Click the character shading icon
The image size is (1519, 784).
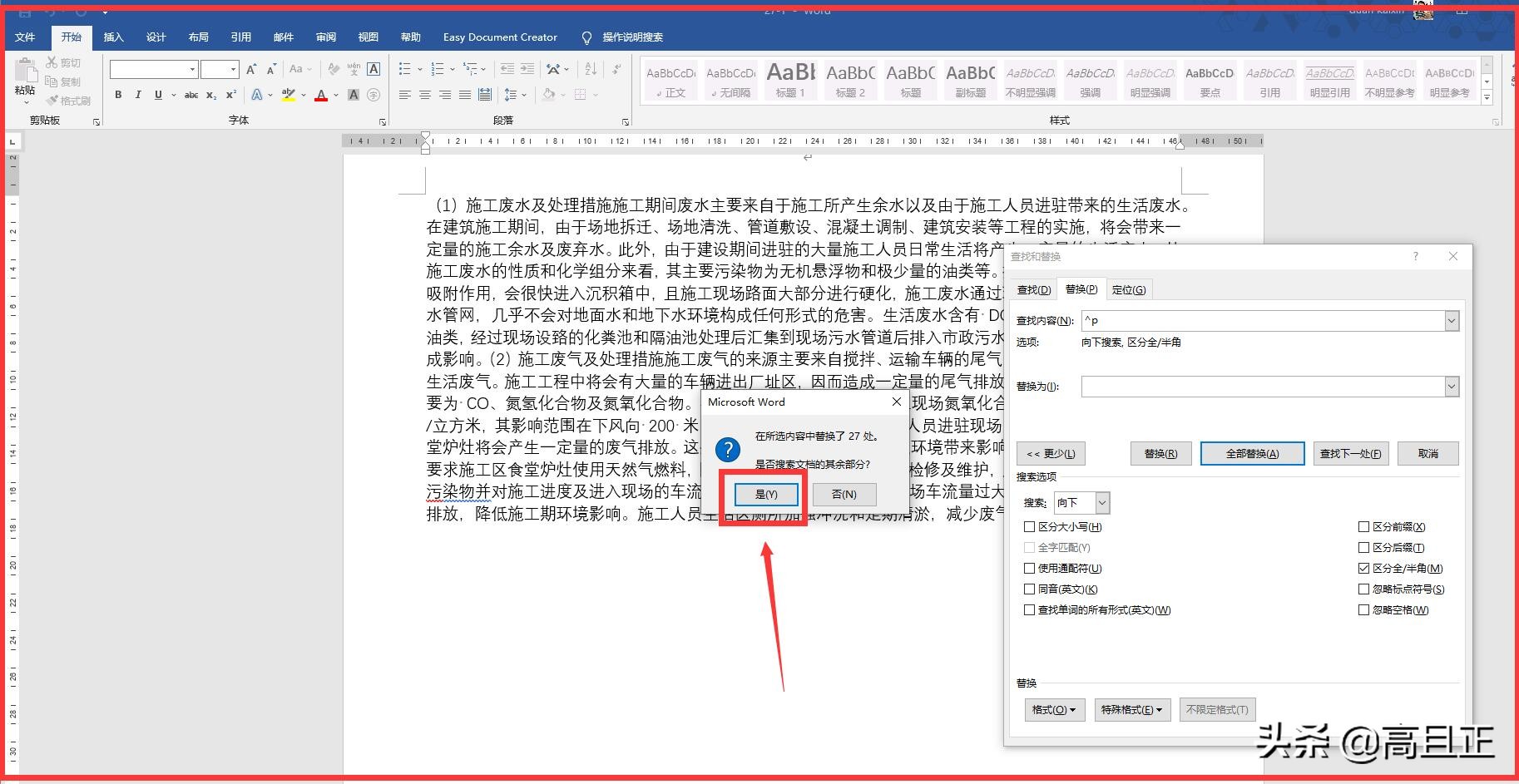354,95
